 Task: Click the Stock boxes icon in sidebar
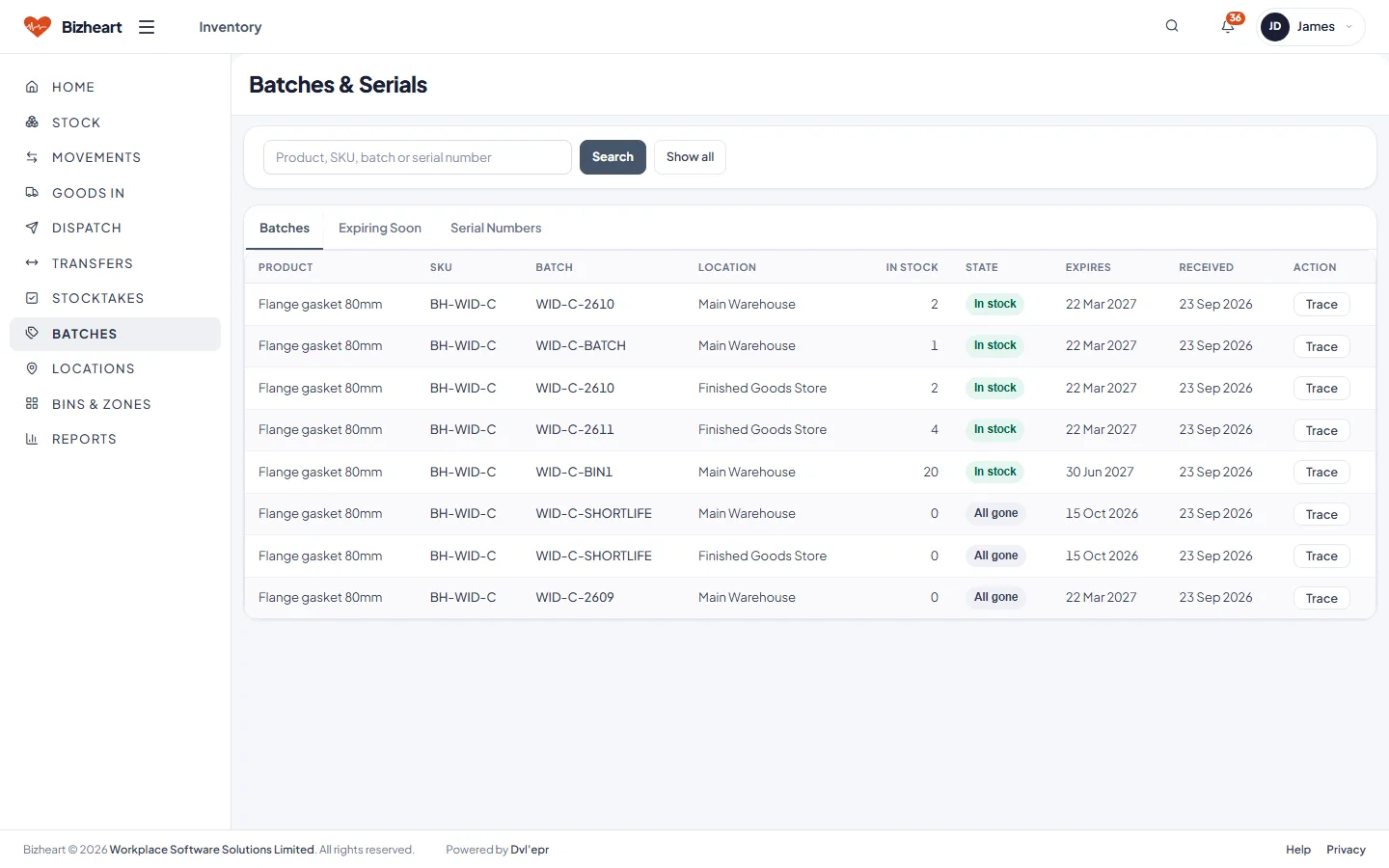point(32,122)
